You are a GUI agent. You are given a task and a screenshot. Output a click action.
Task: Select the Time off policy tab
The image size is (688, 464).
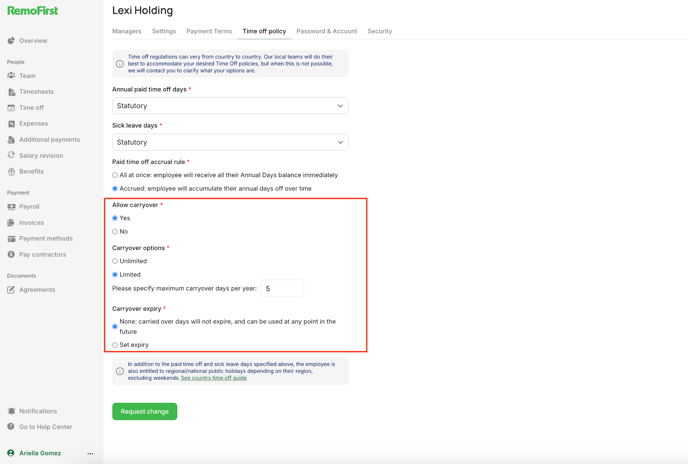[x=264, y=31]
